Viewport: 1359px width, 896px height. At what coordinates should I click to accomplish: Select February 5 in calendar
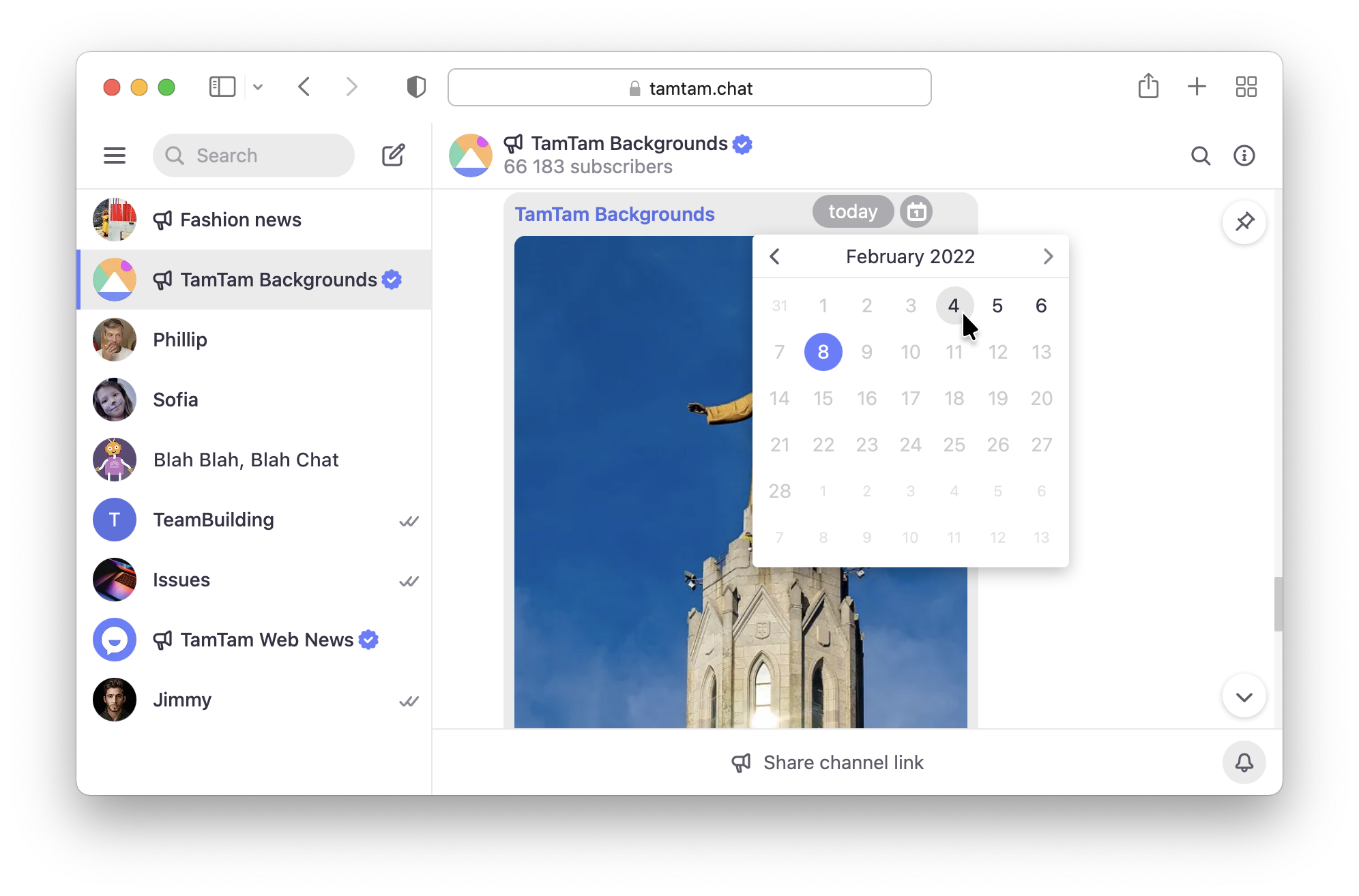pos(997,305)
